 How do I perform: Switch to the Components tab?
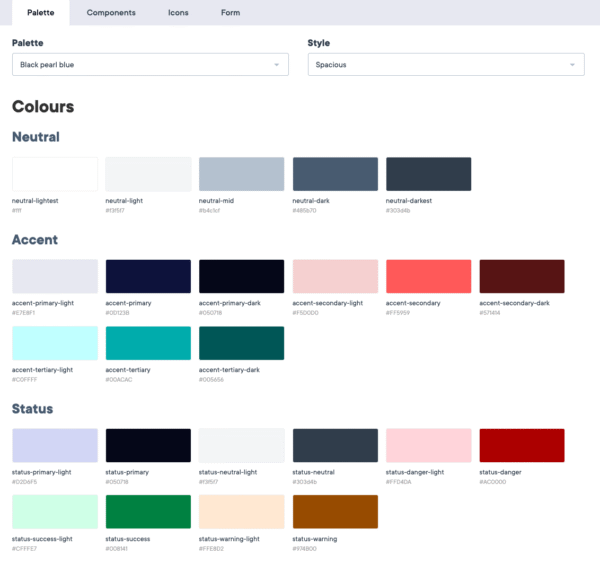111,13
